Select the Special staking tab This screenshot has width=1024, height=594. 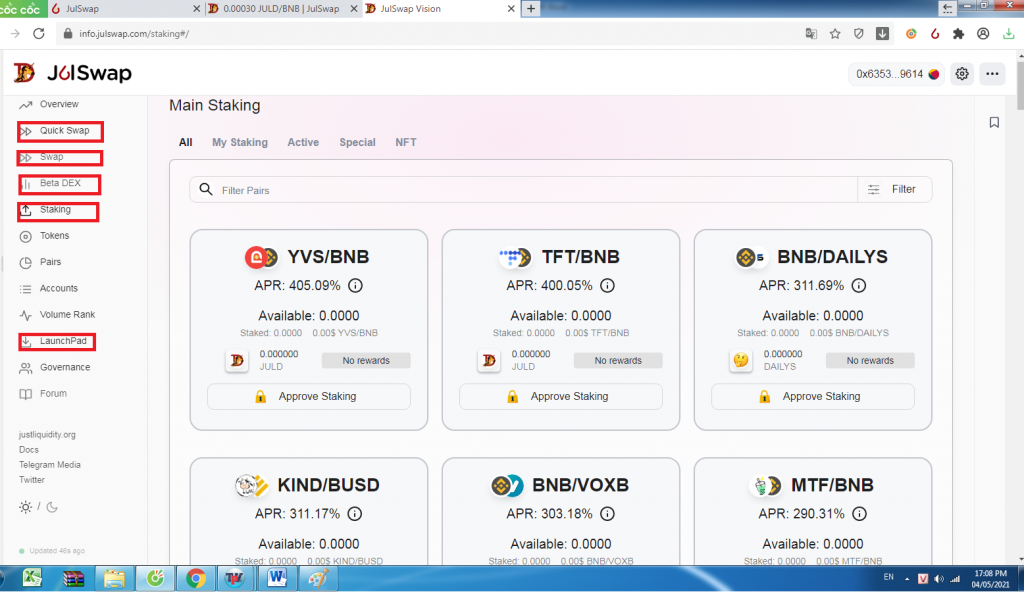[357, 142]
